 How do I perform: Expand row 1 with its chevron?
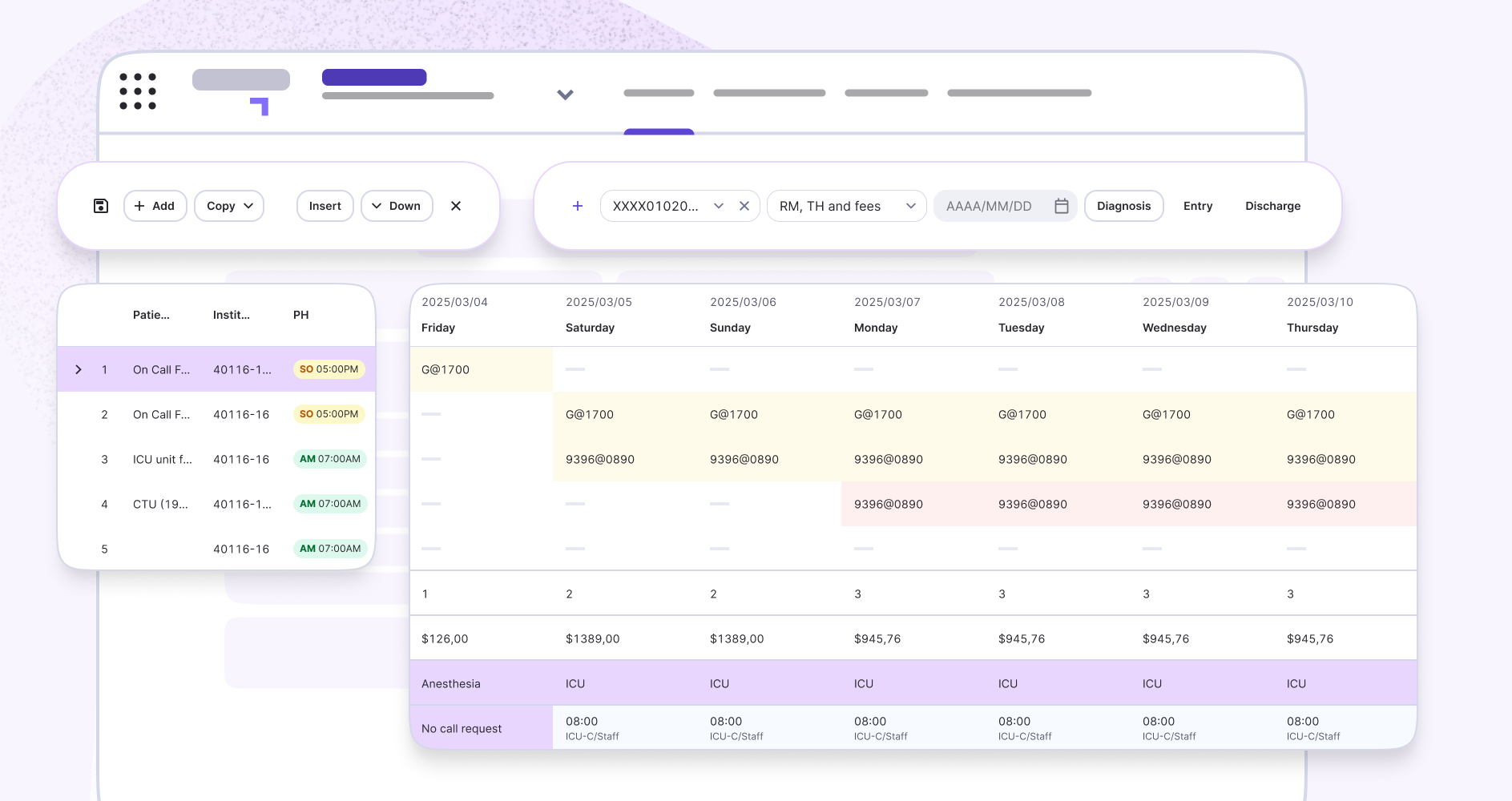pos(79,369)
